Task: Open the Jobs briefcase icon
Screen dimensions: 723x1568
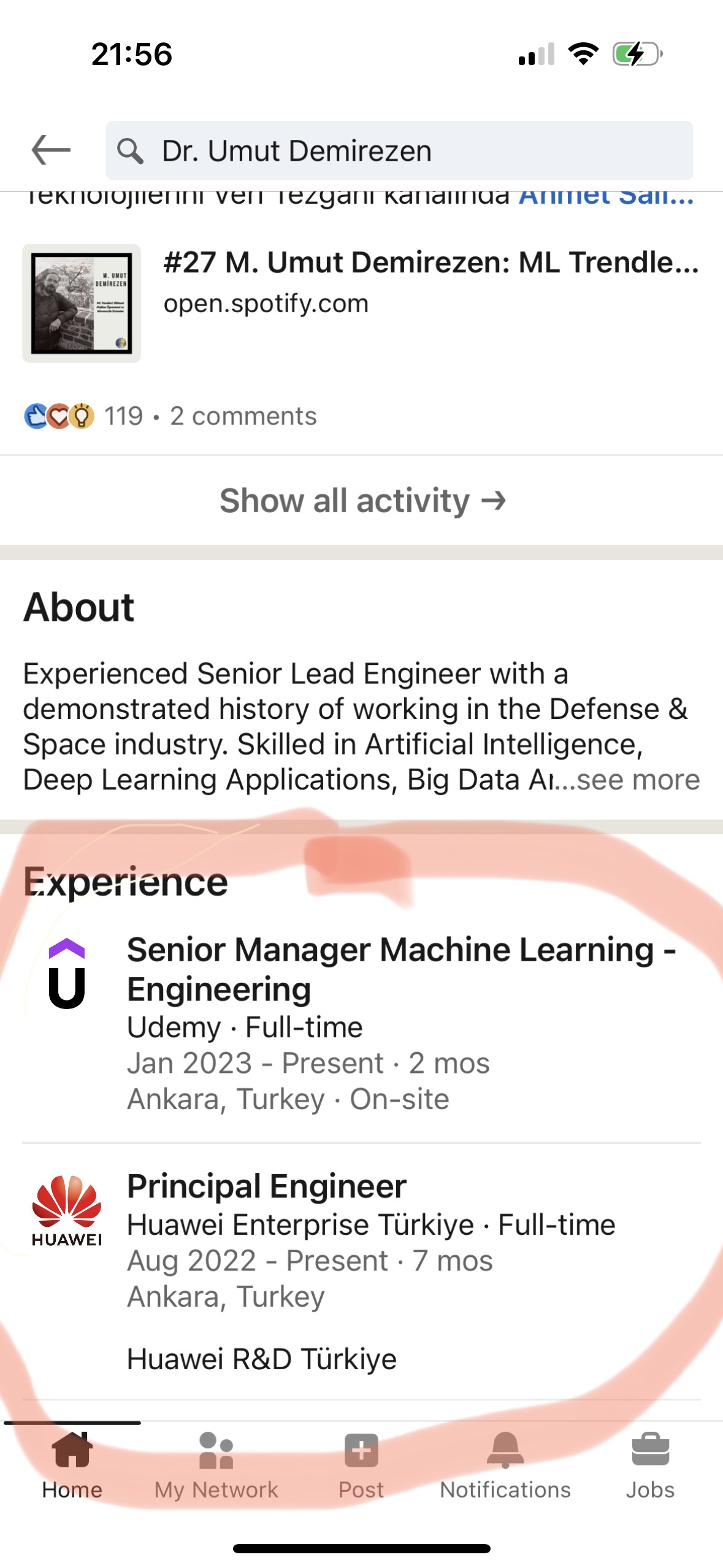Action: tap(650, 1450)
